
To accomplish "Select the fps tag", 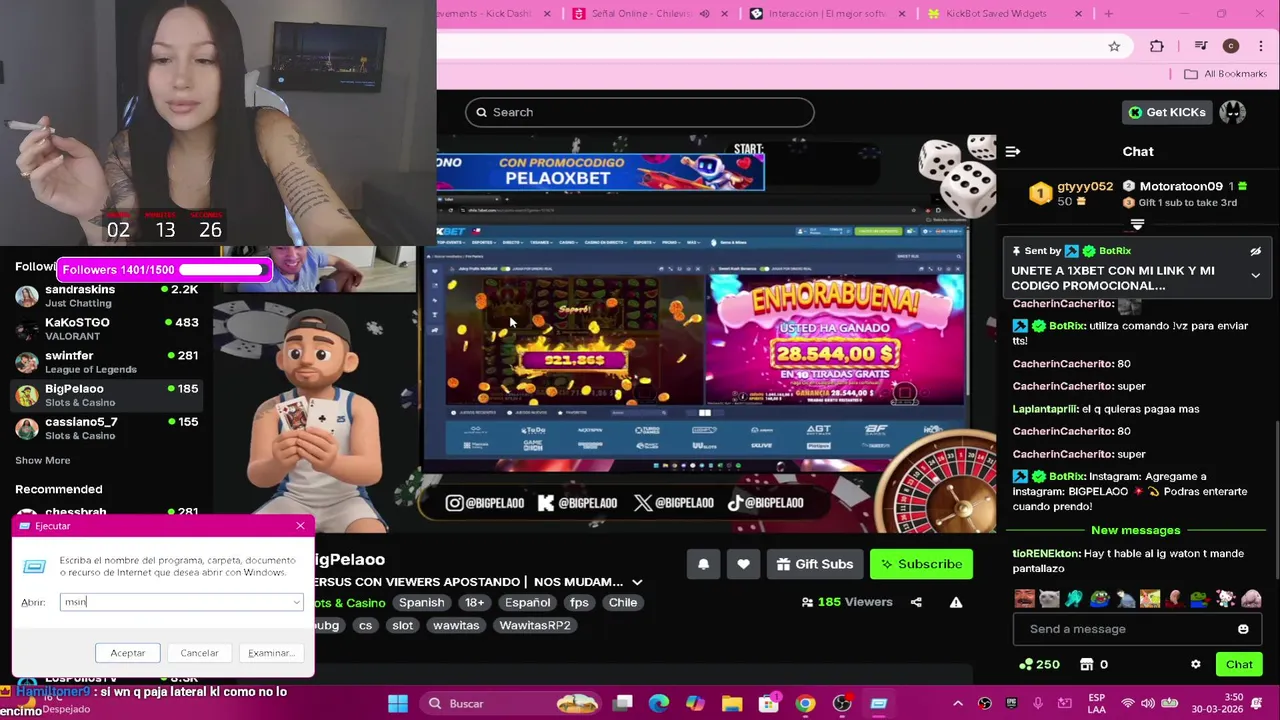I will 579,602.
